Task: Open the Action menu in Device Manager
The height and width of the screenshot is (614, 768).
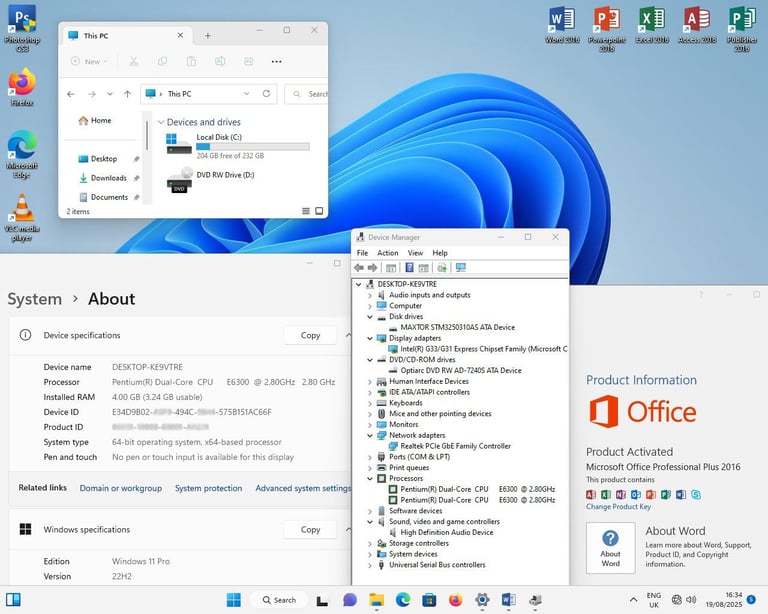Action: (x=387, y=253)
